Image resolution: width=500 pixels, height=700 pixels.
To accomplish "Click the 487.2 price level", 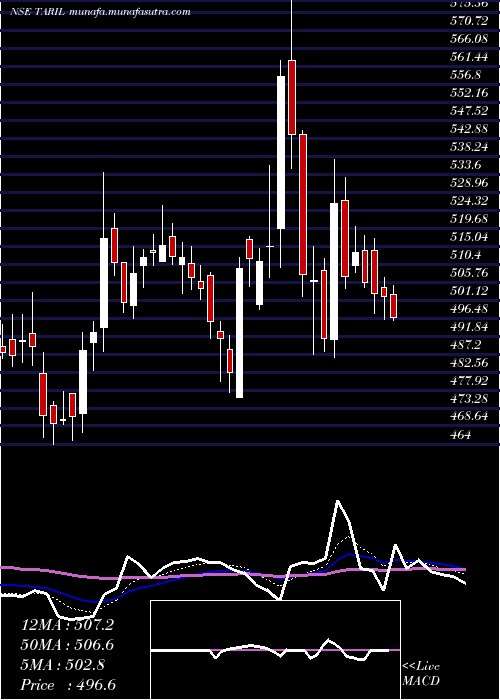I will click(465, 345).
